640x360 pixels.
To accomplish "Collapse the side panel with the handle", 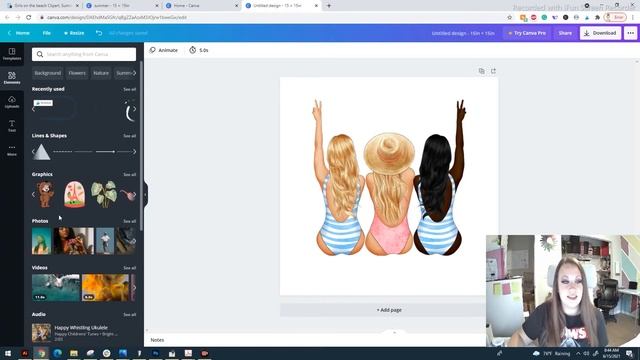I will pos(145,195).
